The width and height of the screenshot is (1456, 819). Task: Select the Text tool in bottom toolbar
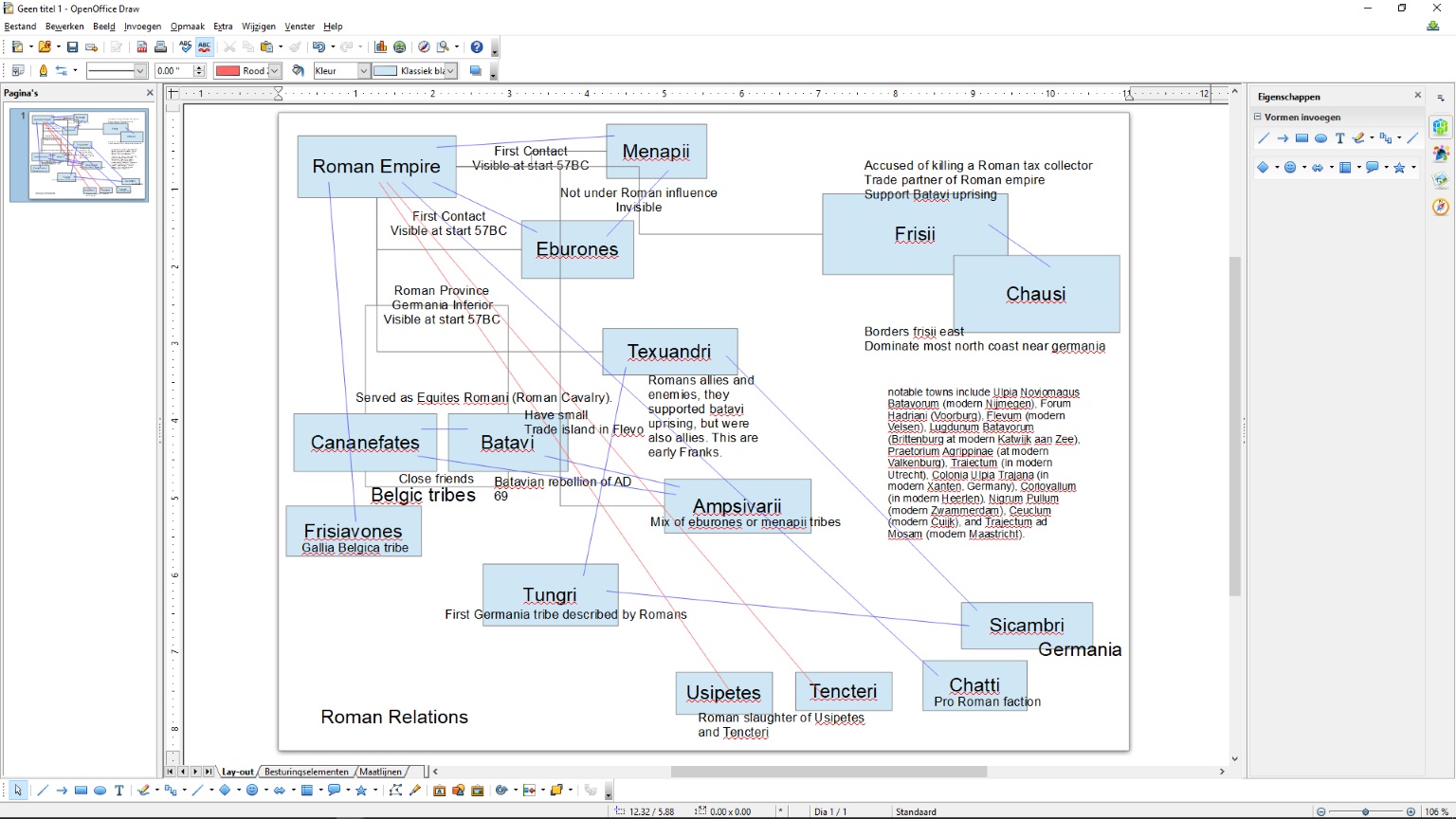[x=118, y=791]
